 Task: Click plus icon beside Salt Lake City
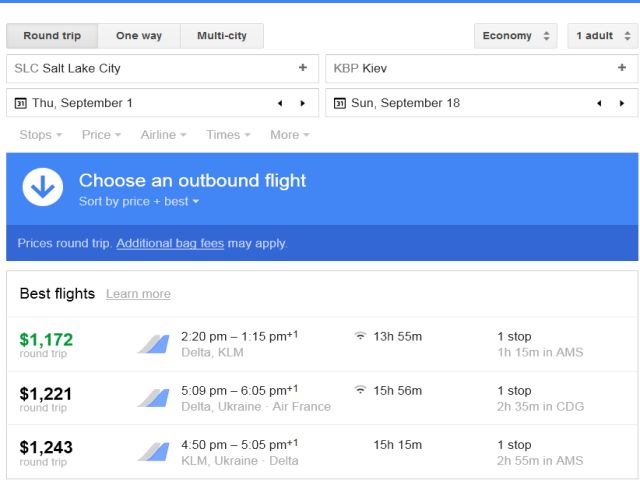303,68
